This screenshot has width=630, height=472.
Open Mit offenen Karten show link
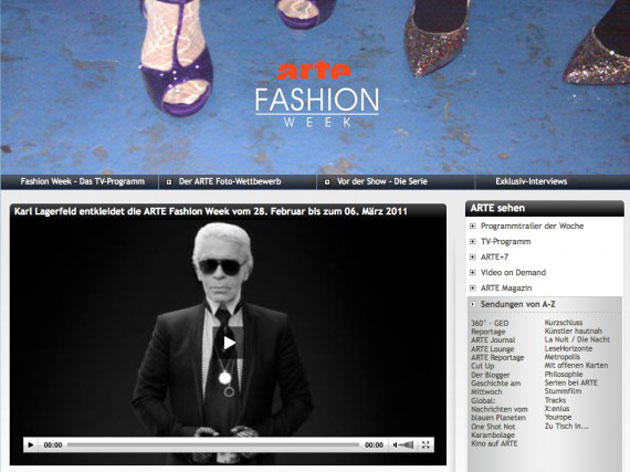tap(576, 366)
